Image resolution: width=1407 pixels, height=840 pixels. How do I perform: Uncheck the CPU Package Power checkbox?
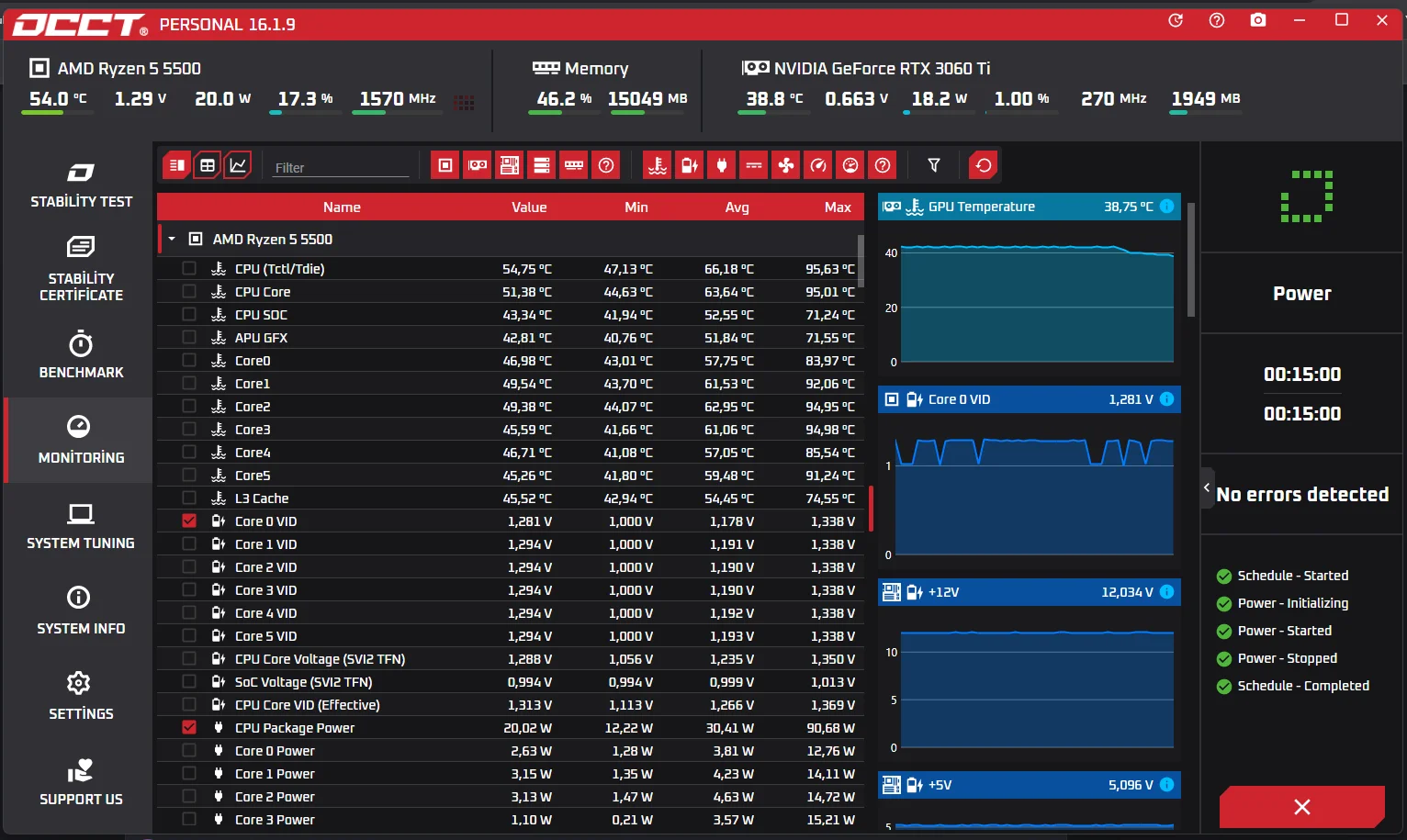pyautogui.click(x=189, y=727)
